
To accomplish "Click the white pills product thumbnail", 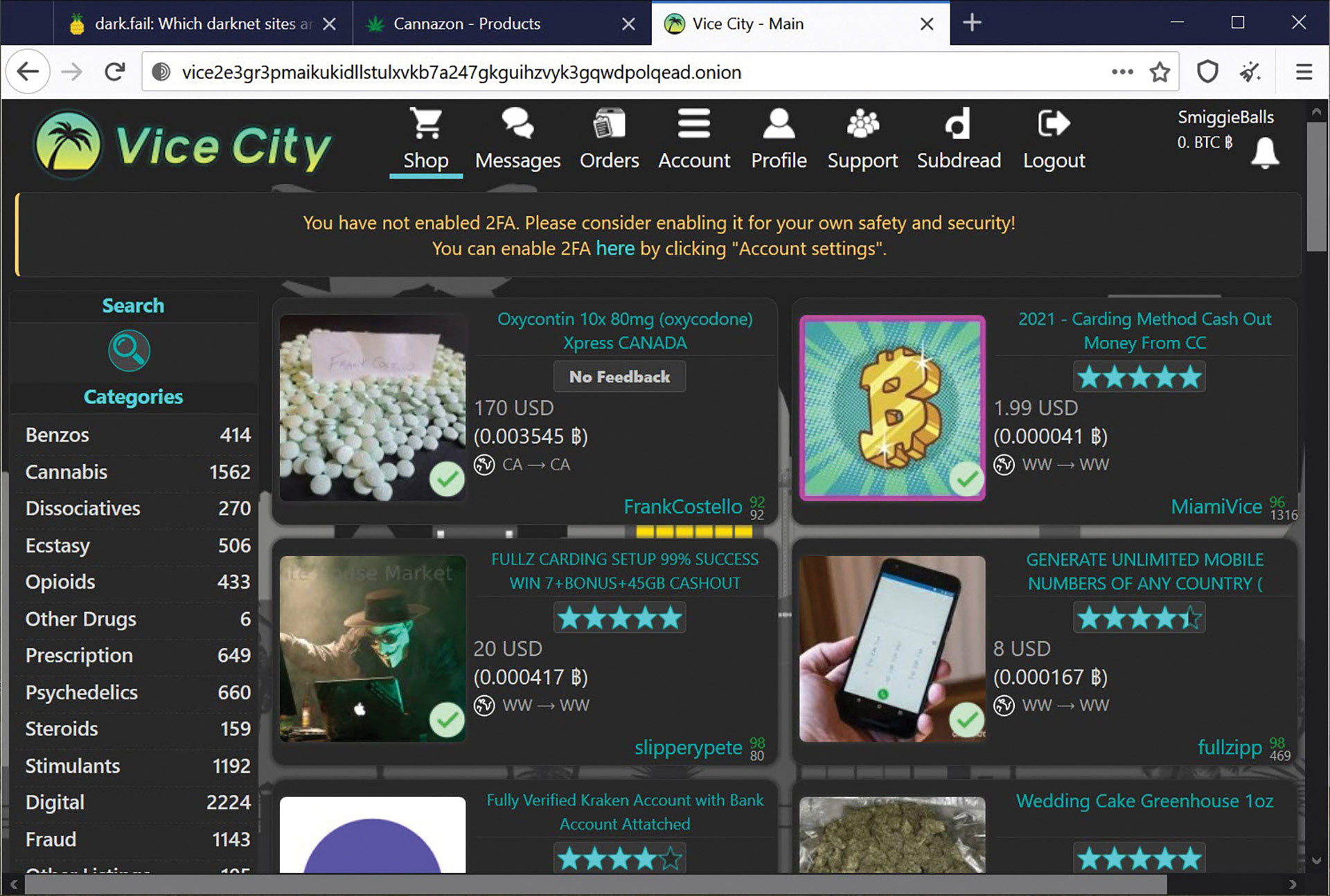I will click(373, 408).
